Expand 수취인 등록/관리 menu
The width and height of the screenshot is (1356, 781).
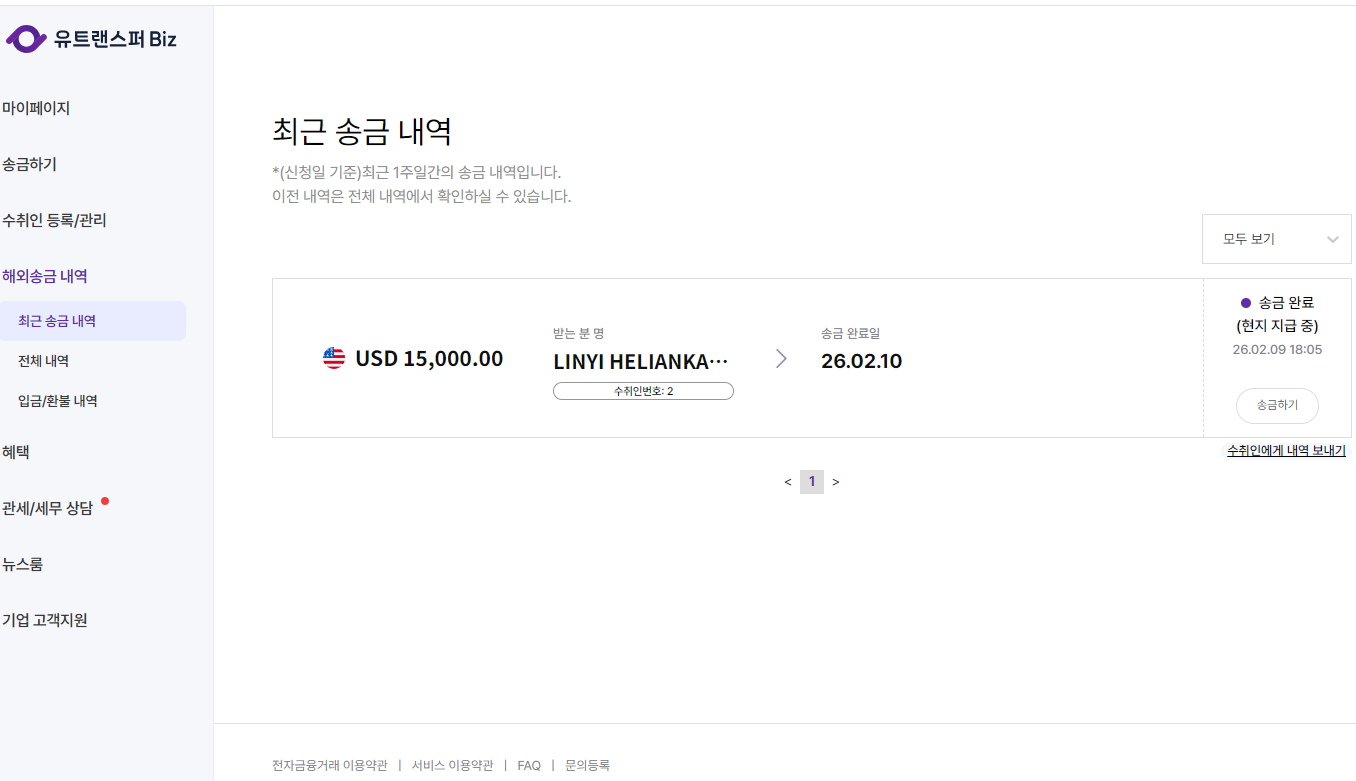54,220
